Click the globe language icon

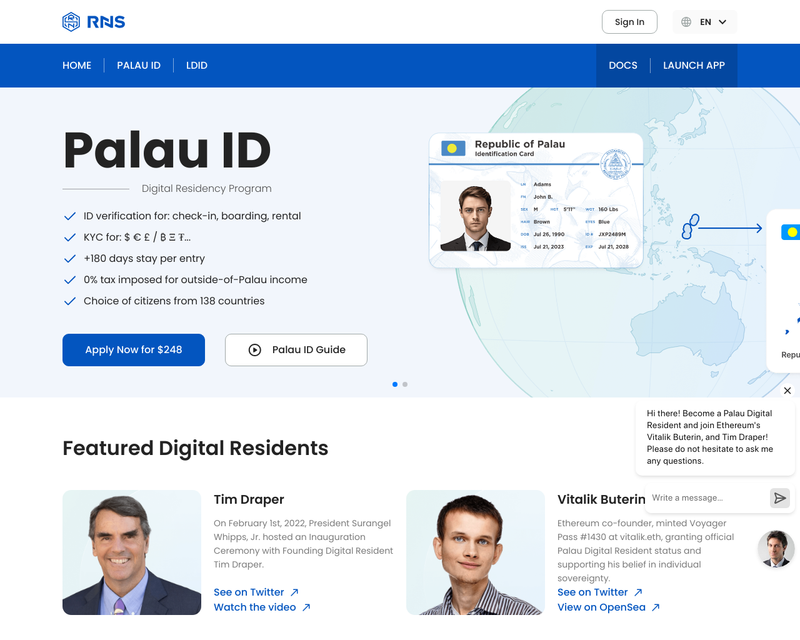coord(686,22)
